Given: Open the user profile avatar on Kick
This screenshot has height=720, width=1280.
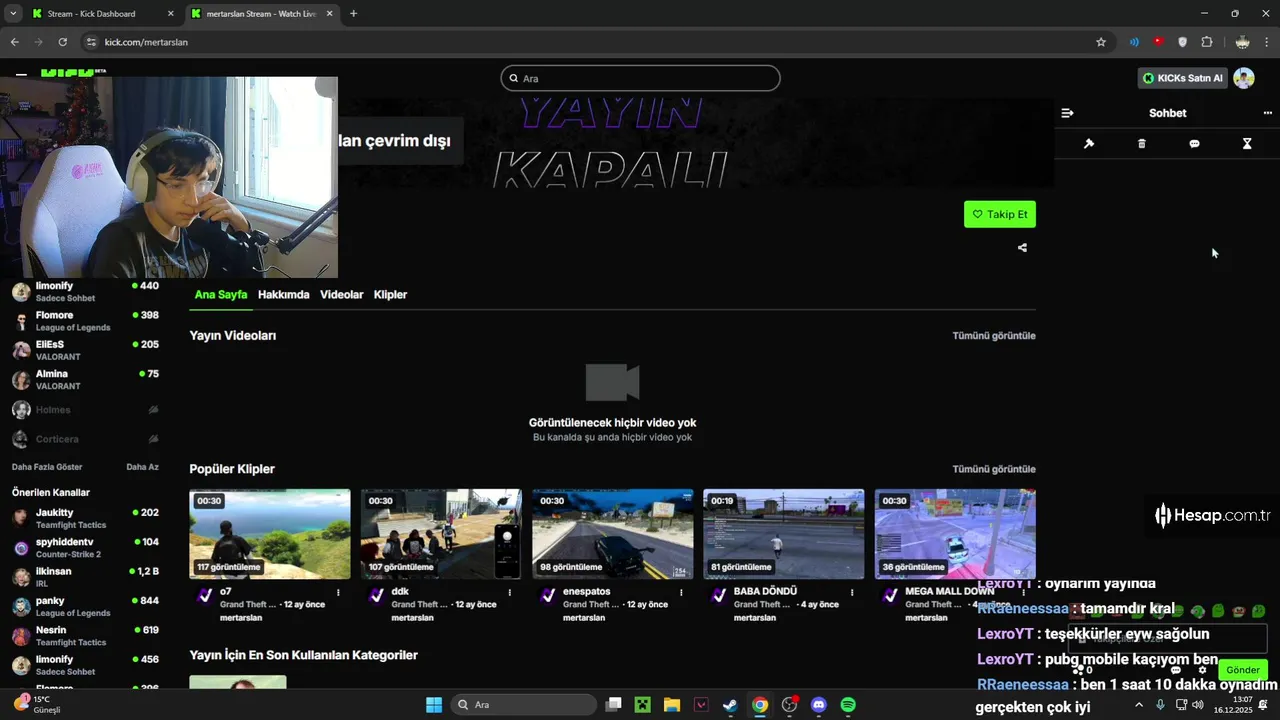Looking at the screenshot, I should point(1244,78).
